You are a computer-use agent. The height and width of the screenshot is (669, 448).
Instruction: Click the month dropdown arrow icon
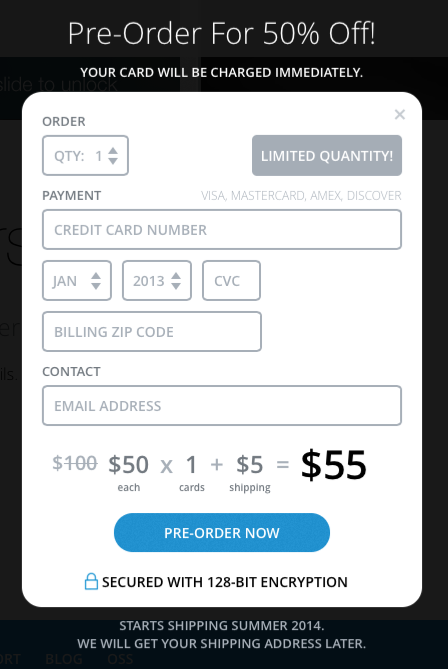(96, 281)
